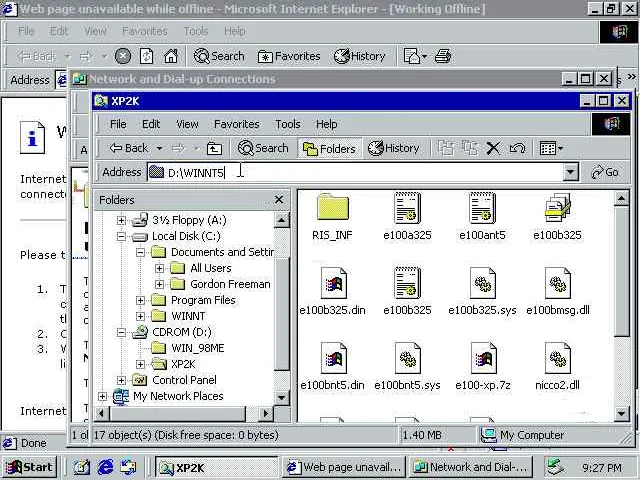This screenshot has height=480, width=640.
Task: Close the Folders pane
Action: [x=279, y=200]
